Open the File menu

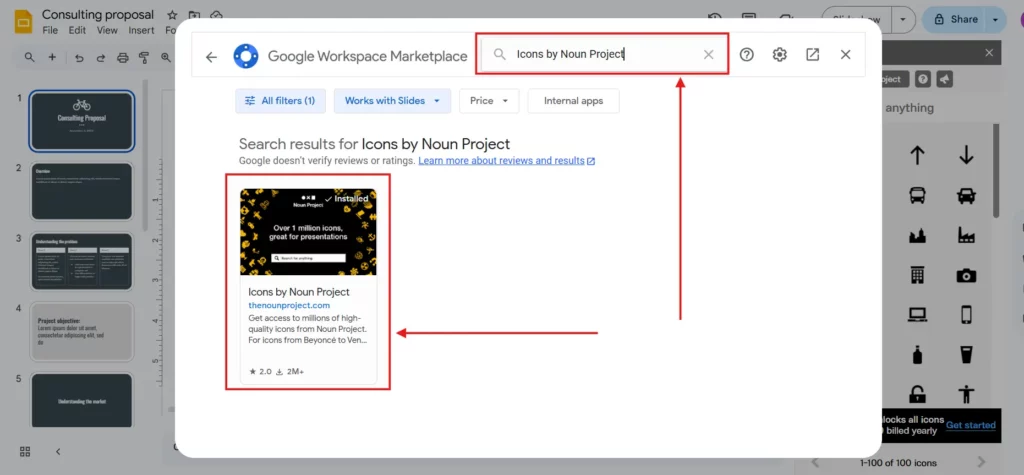coord(50,31)
